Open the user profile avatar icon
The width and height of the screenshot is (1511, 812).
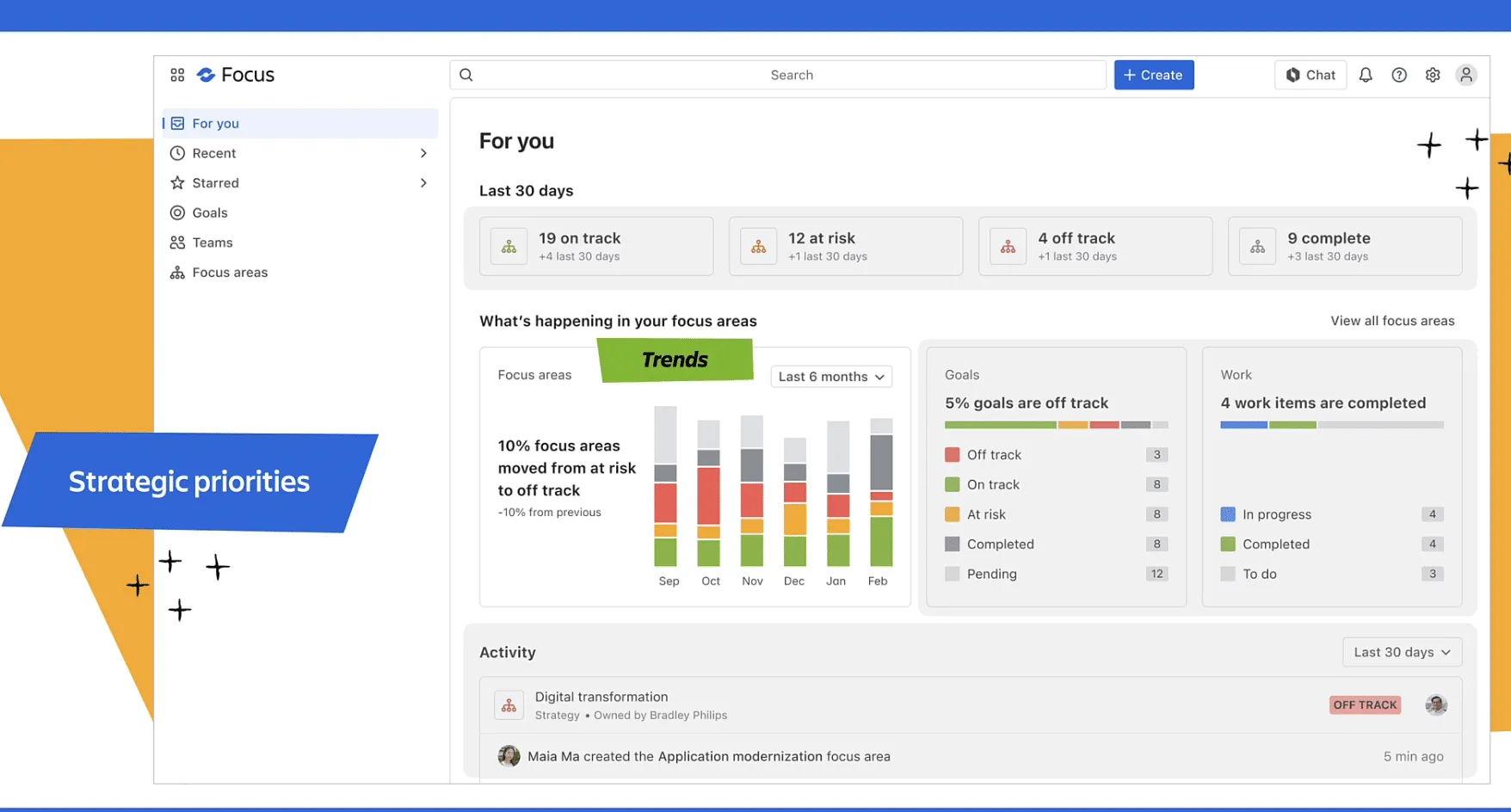coord(1466,75)
